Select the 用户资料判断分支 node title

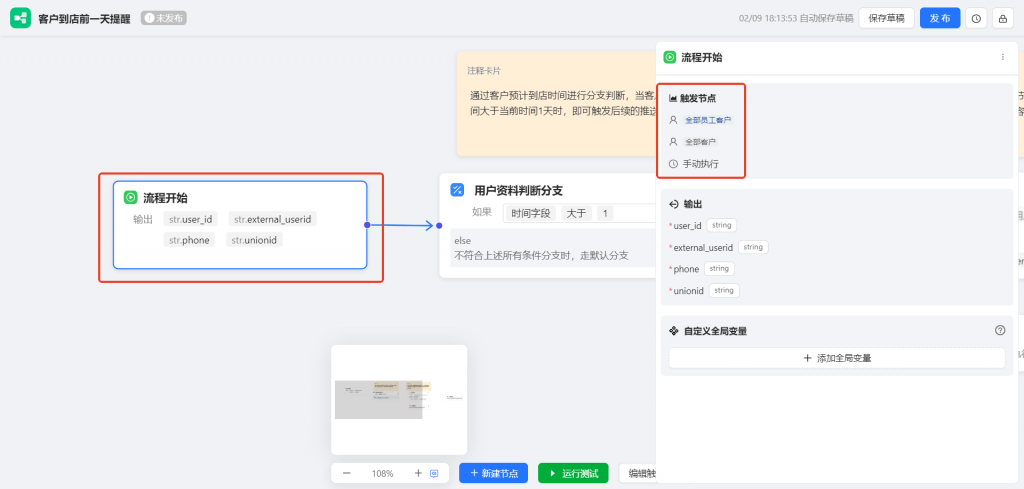pyautogui.click(x=519, y=191)
